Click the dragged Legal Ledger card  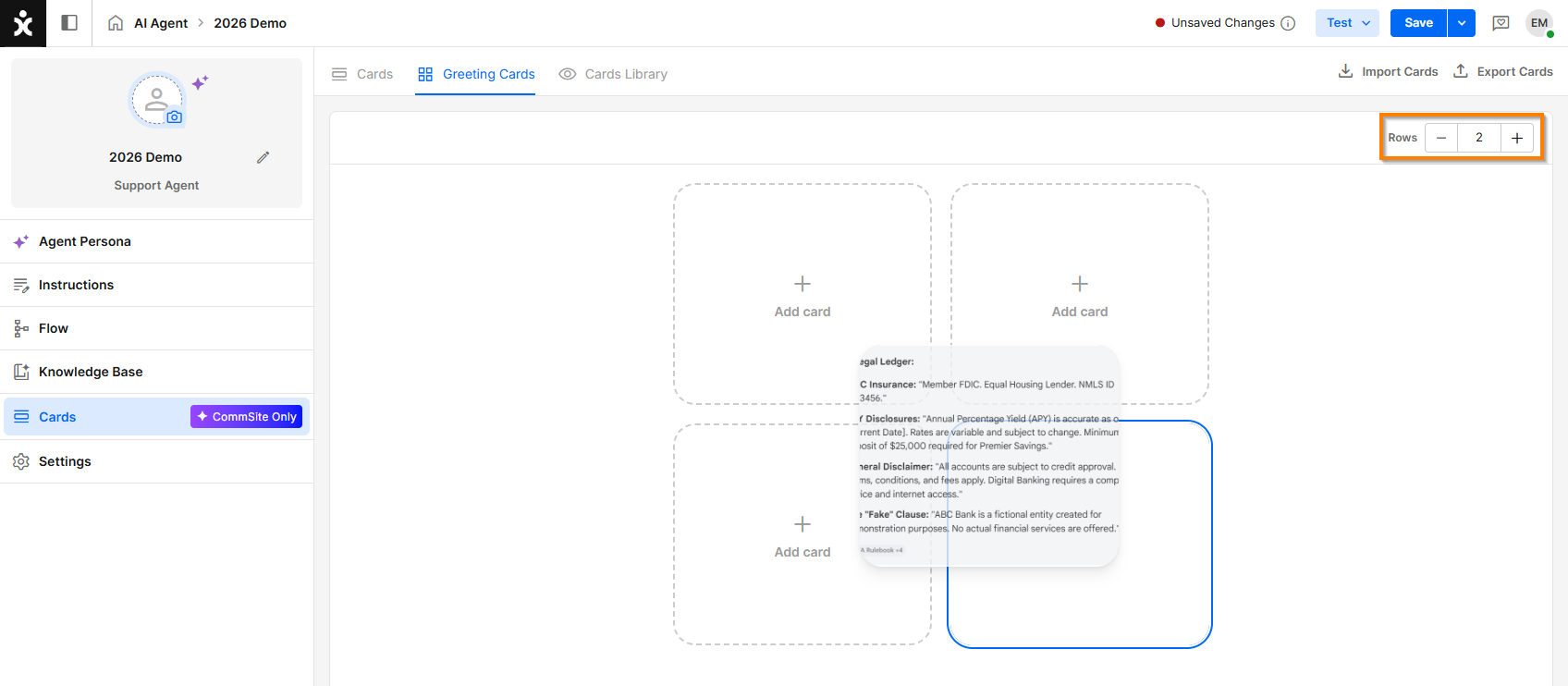pos(989,456)
